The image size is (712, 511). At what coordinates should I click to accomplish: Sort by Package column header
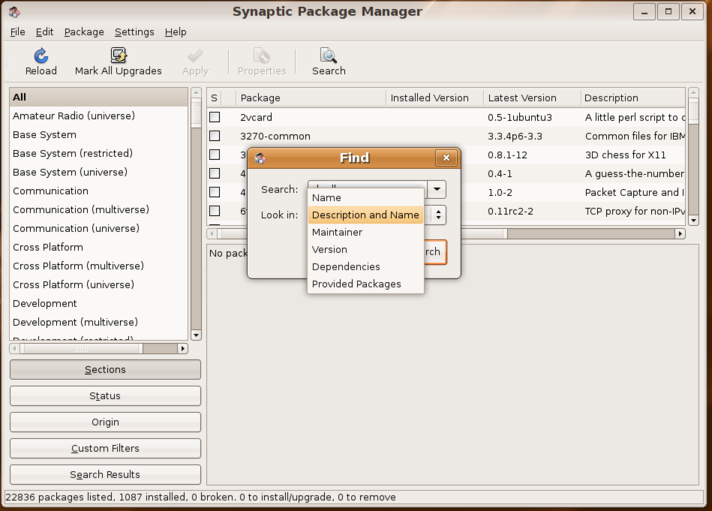click(x=311, y=98)
